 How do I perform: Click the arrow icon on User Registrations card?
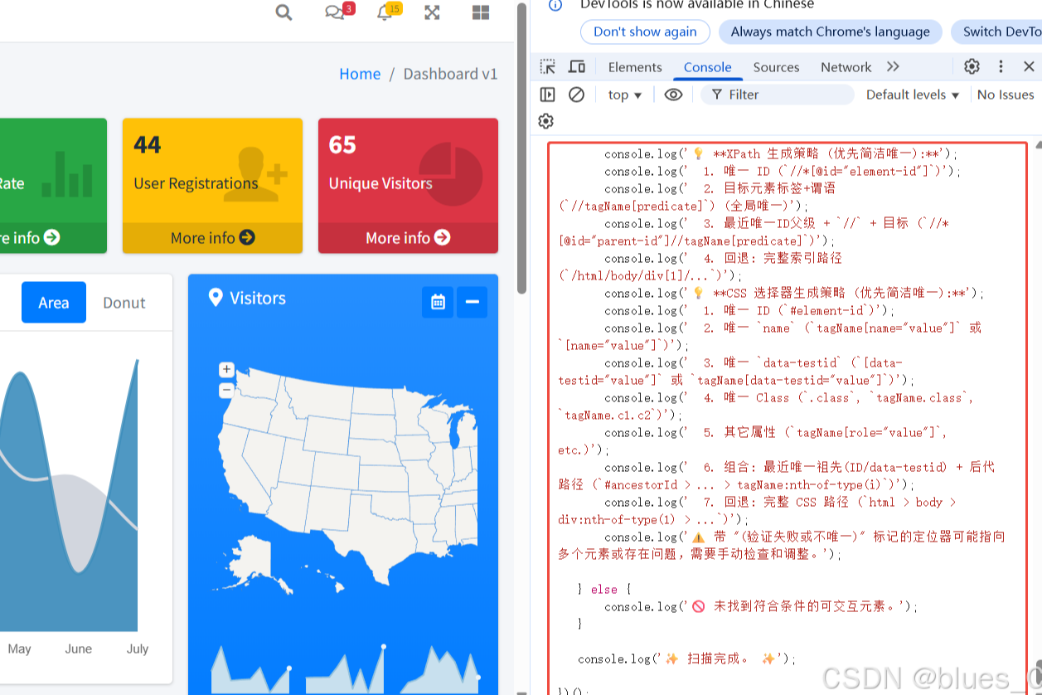(x=247, y=237)
